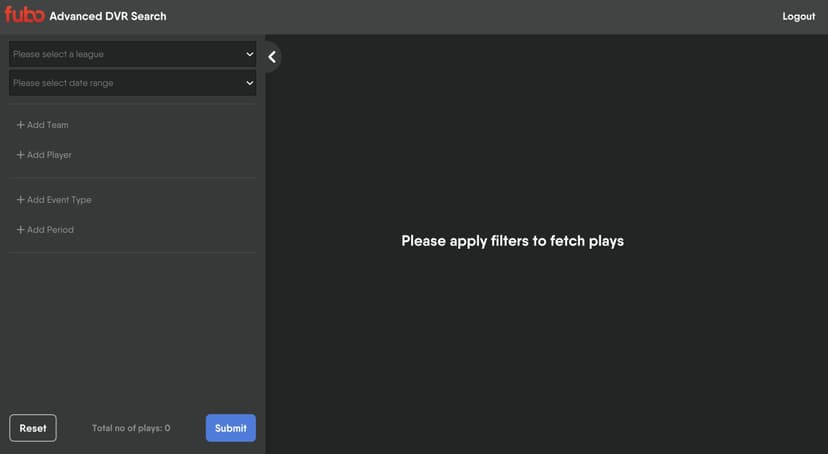Click the plus icon beside Add Period
The image size is (828, 454).
coord(20,230)
